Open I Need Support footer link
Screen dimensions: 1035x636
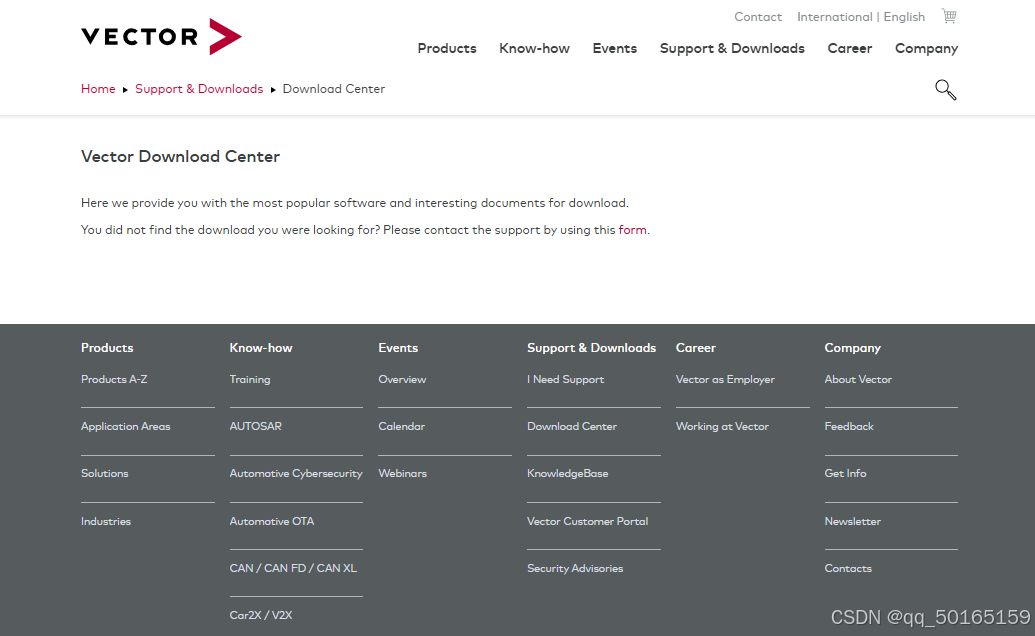[565, 379]
